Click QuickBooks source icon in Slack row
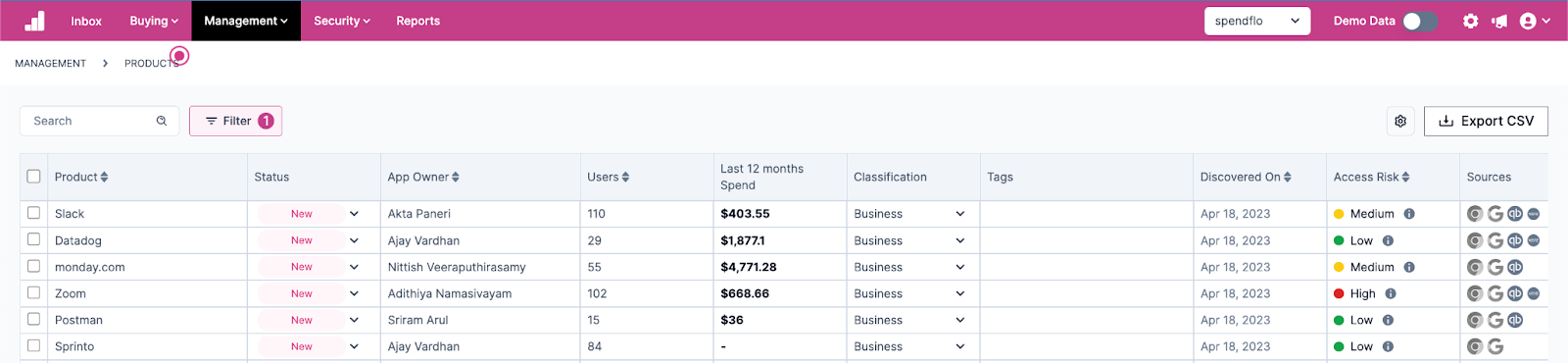The width and height of the screenshot is (1568, 363). click(1515, 214)
